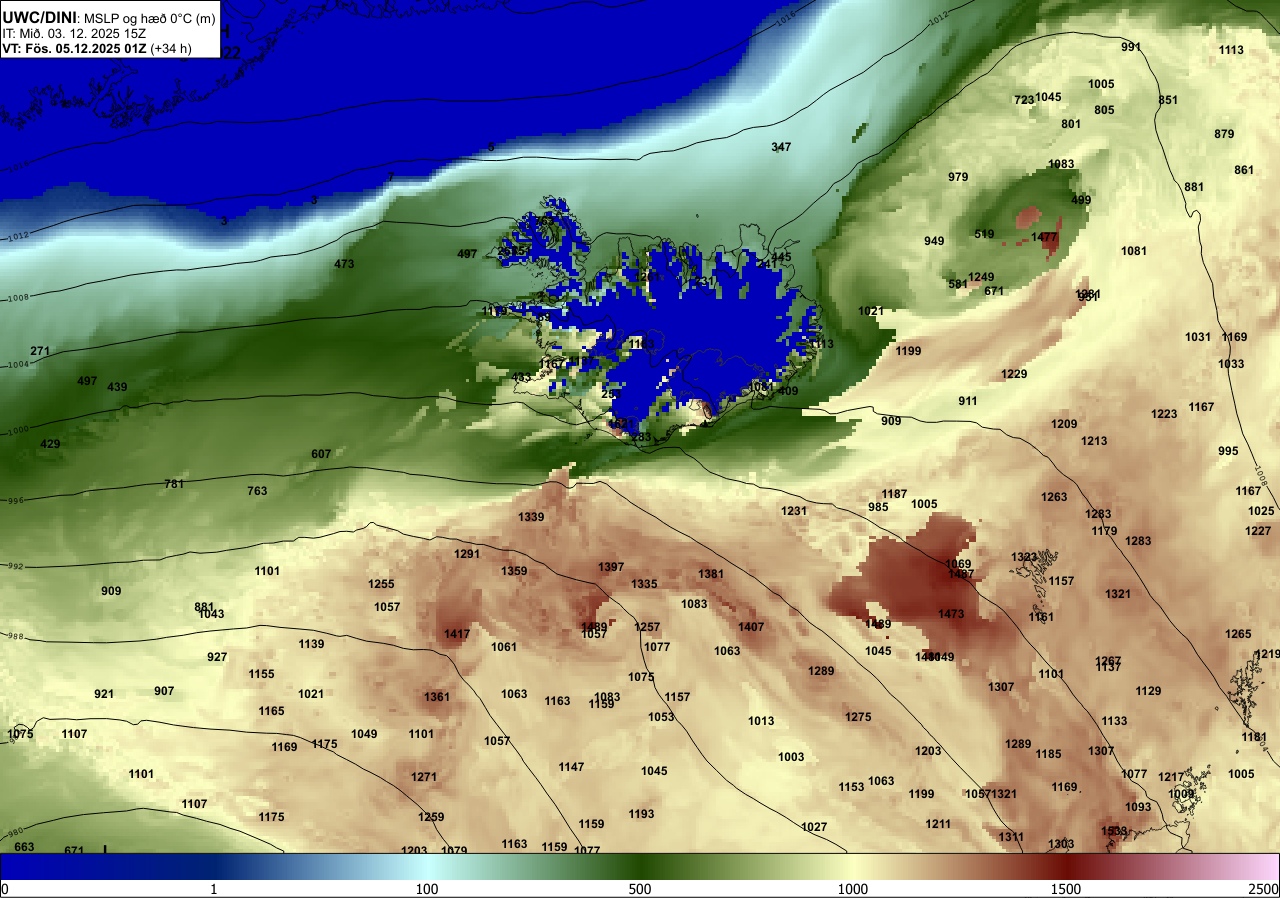Click the height value '1473'
This screenshot has height=898, width=1280.
click(951, 614)
